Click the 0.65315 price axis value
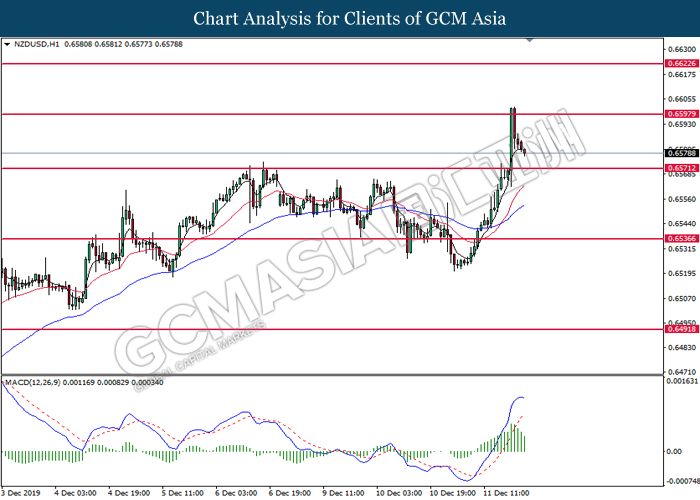700x500 pixels. tap(682, 249)
